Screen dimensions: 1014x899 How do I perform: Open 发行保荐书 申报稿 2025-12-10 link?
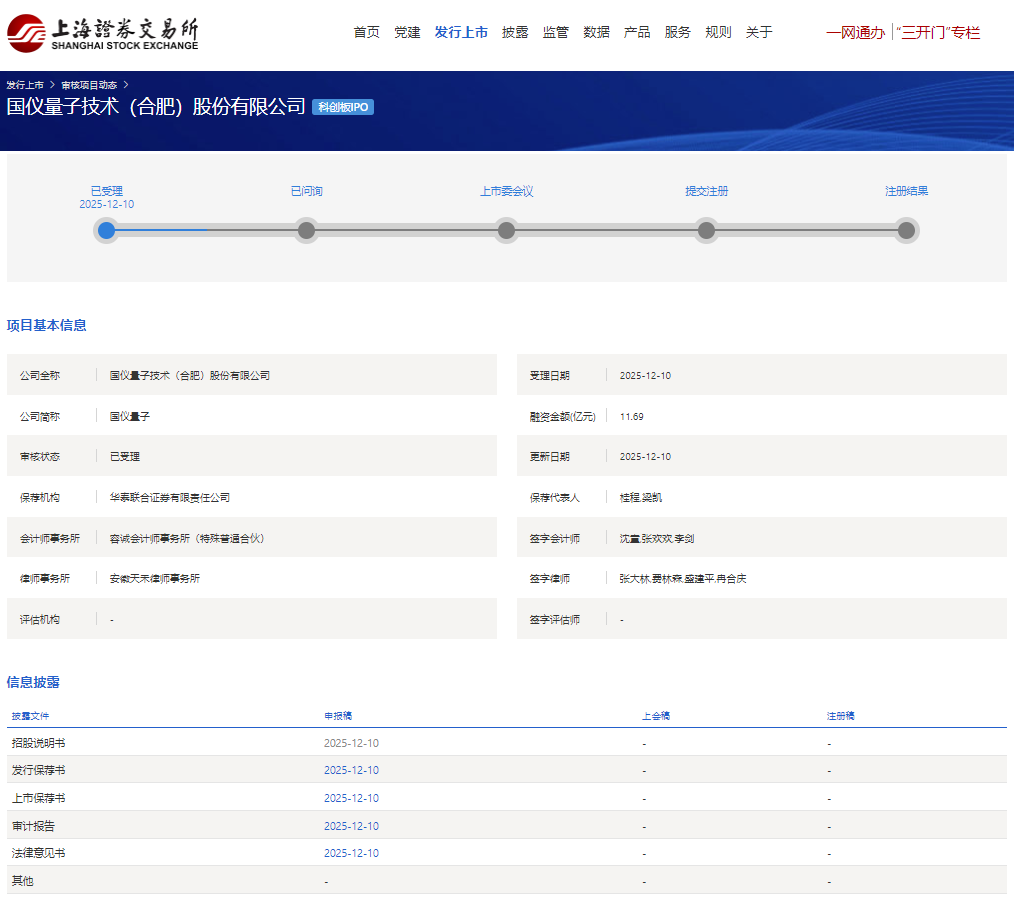(x=351, y=770)
